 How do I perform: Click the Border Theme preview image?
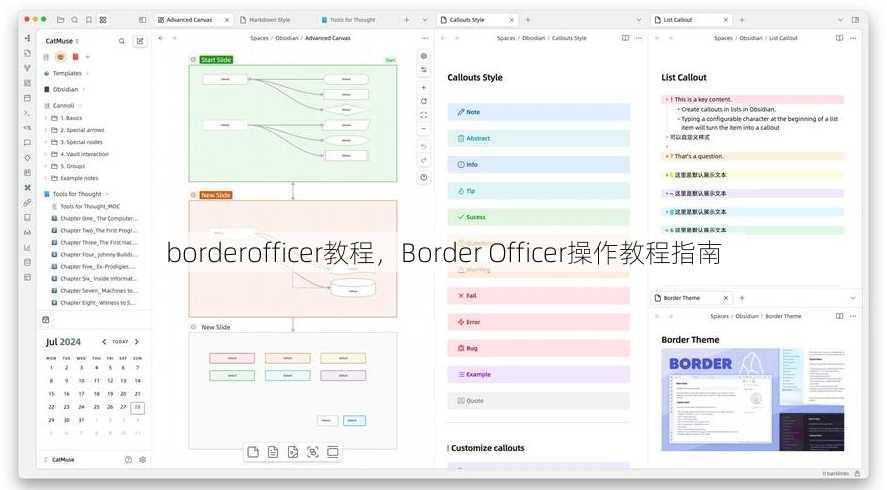click(x=752, y=399)
